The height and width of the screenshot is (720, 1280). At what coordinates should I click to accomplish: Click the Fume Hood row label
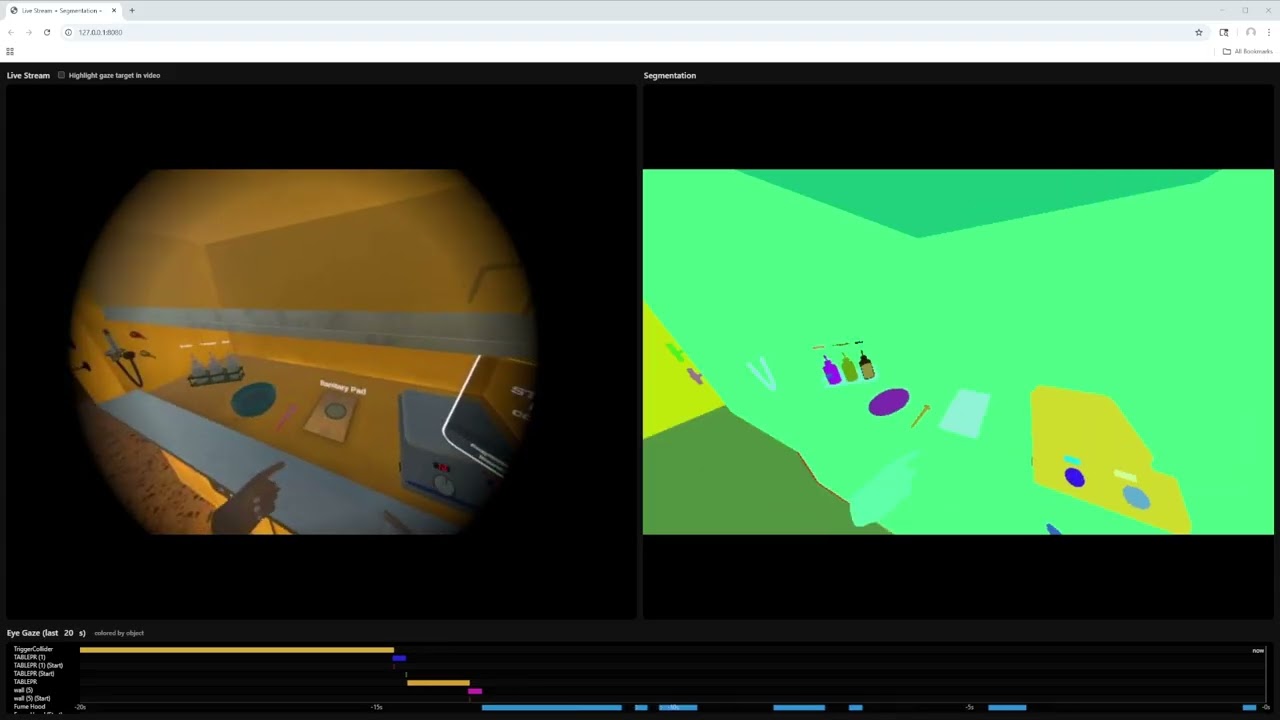[x=29, y=706]
